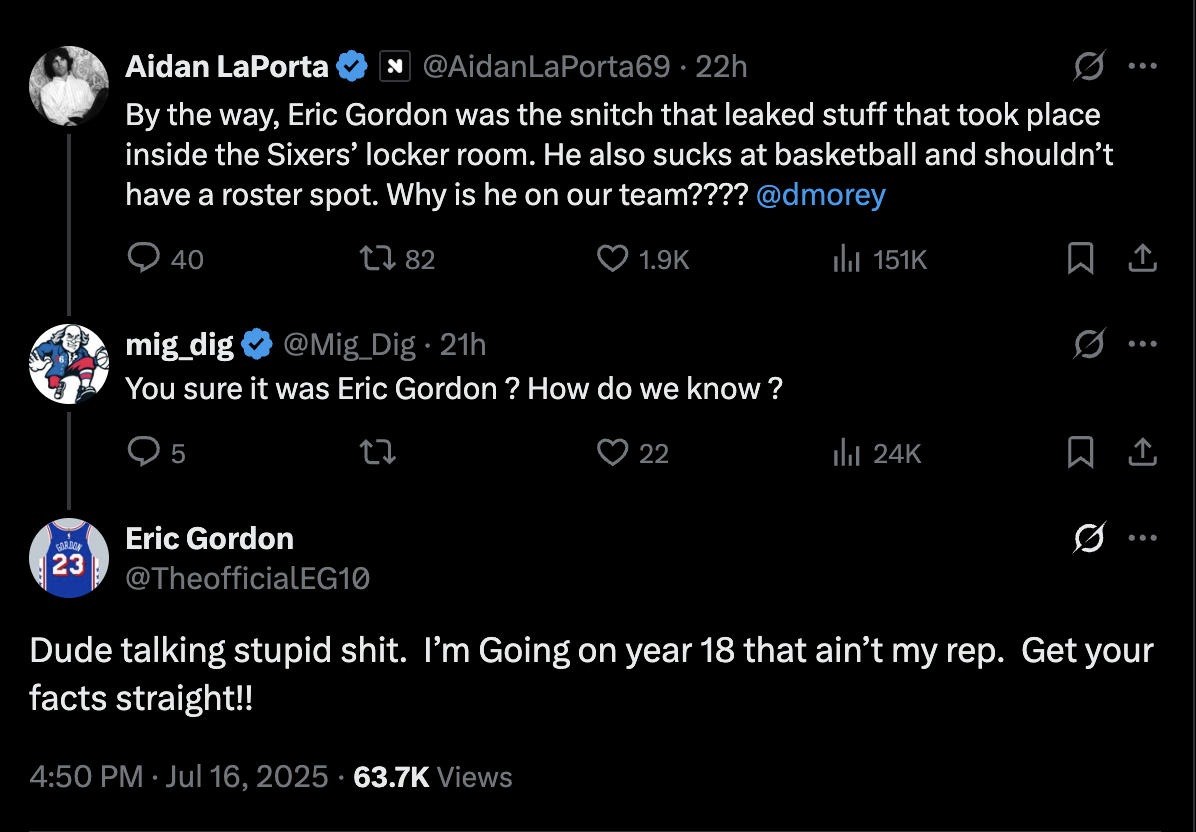This screenshot has width=1196, height=832.
Task: Open Grok icon on Eric Gordon's tweet
Action: click(1089, 539)
